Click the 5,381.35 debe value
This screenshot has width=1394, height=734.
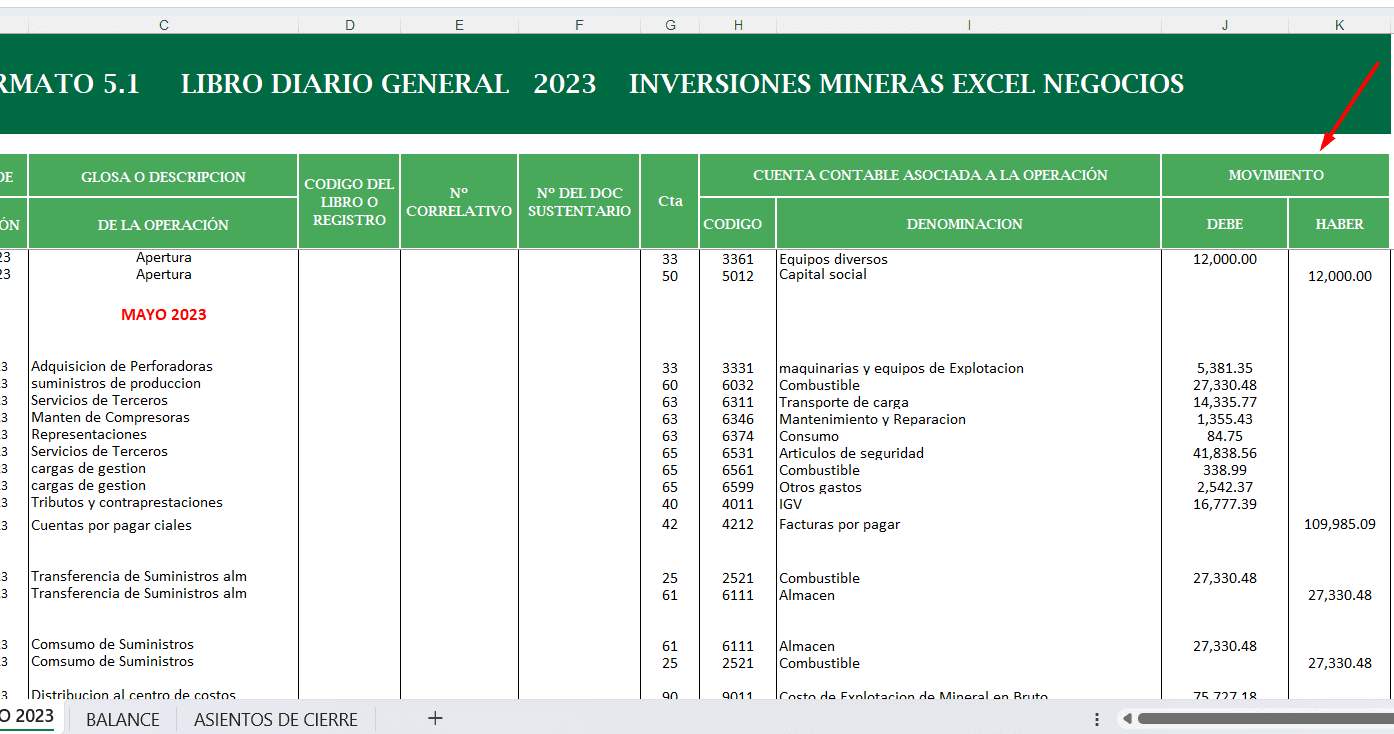1224,368
